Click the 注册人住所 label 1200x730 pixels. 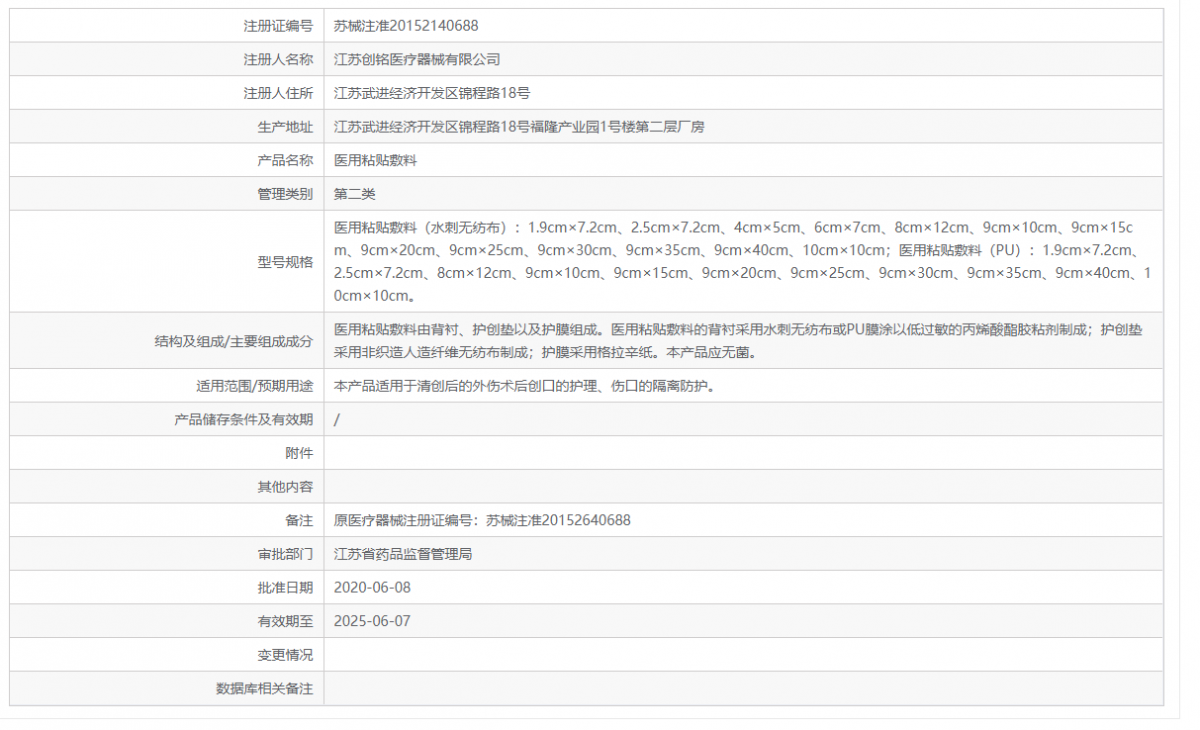278,93
